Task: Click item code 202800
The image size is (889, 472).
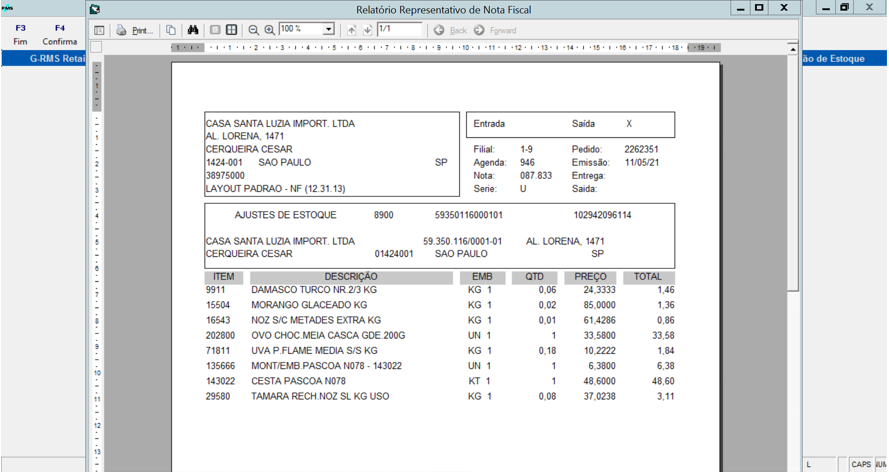Action: coord(220,335)
